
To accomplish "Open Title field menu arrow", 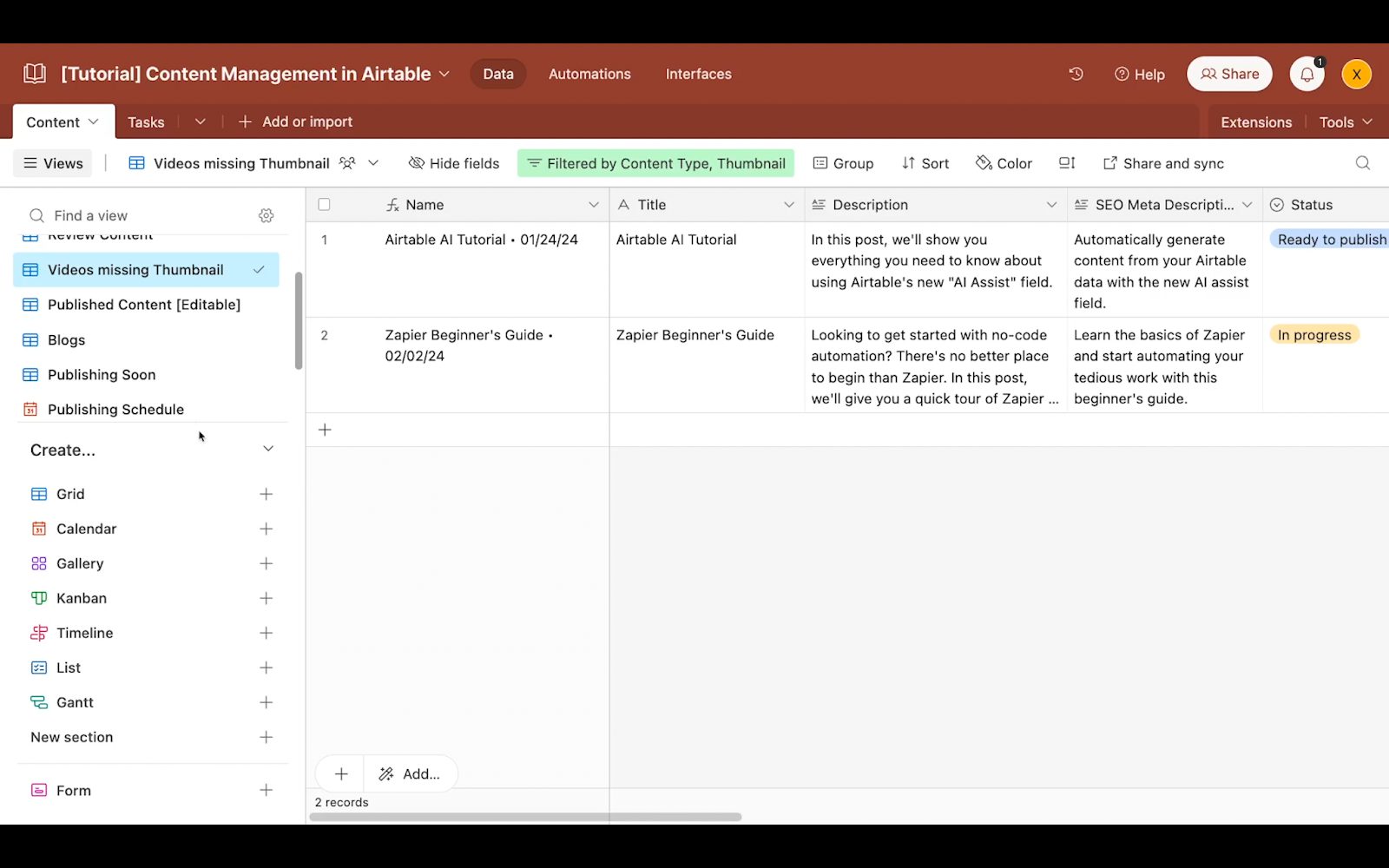I will 789,205.
